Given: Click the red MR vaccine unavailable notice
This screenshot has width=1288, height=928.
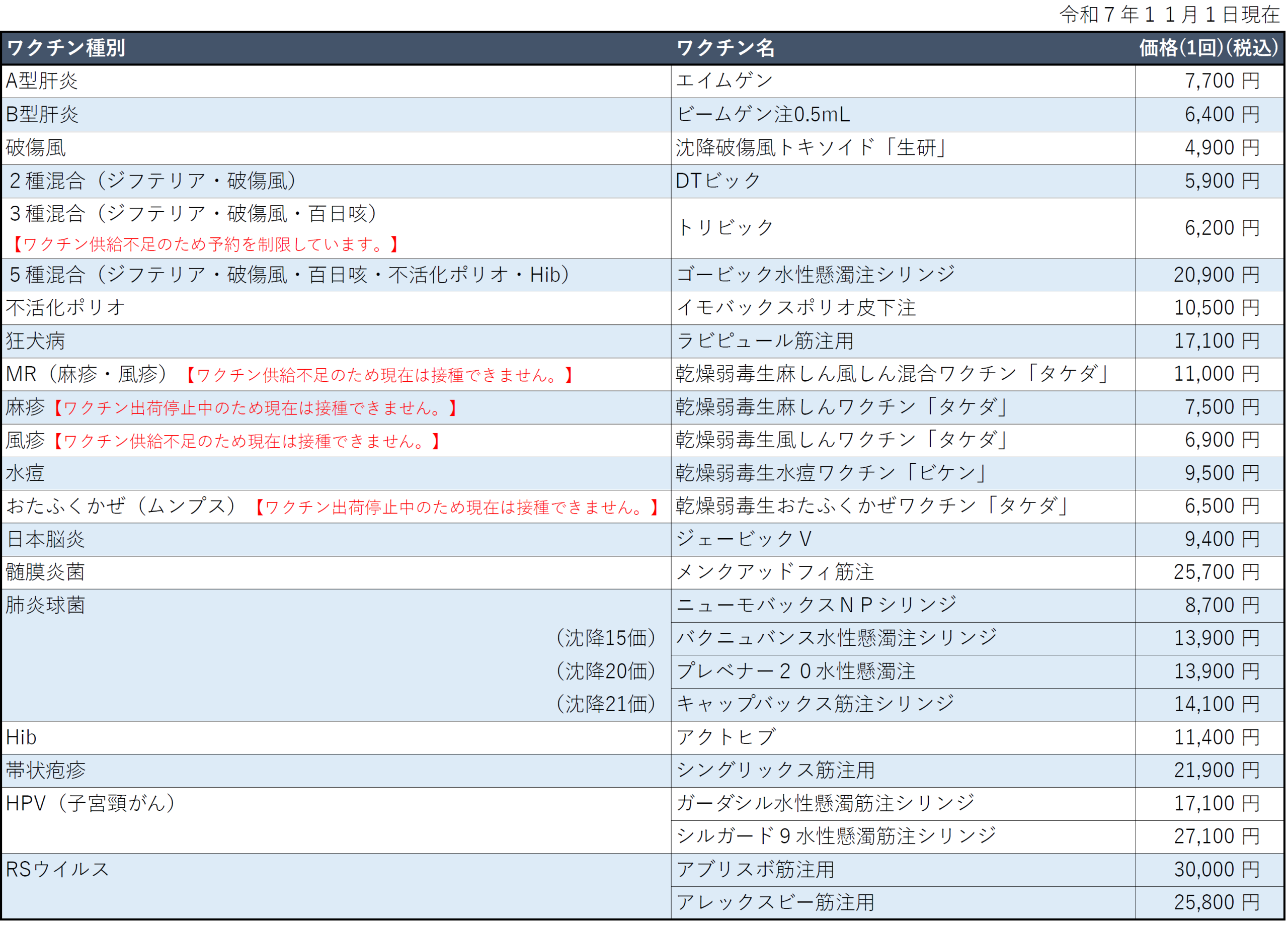Looking at the screenshot, I should [379, 375].
